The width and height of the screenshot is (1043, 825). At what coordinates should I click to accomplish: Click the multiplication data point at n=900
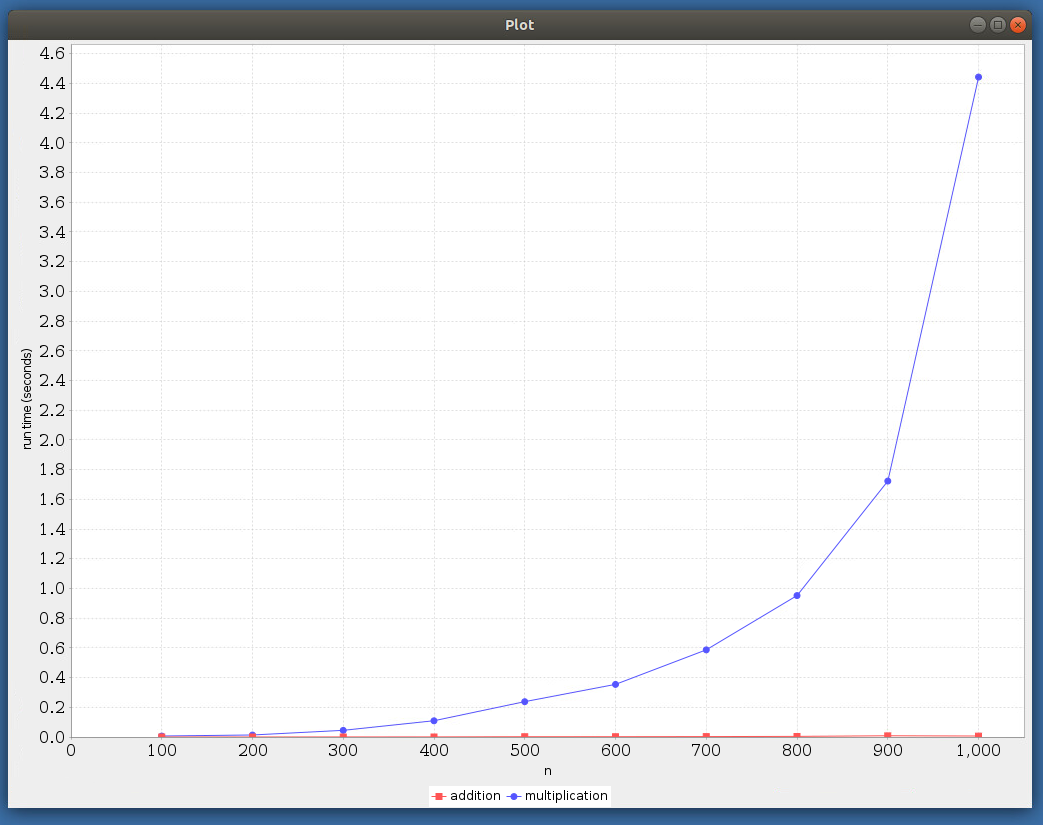pyautogui.click(x=887, y=481)
